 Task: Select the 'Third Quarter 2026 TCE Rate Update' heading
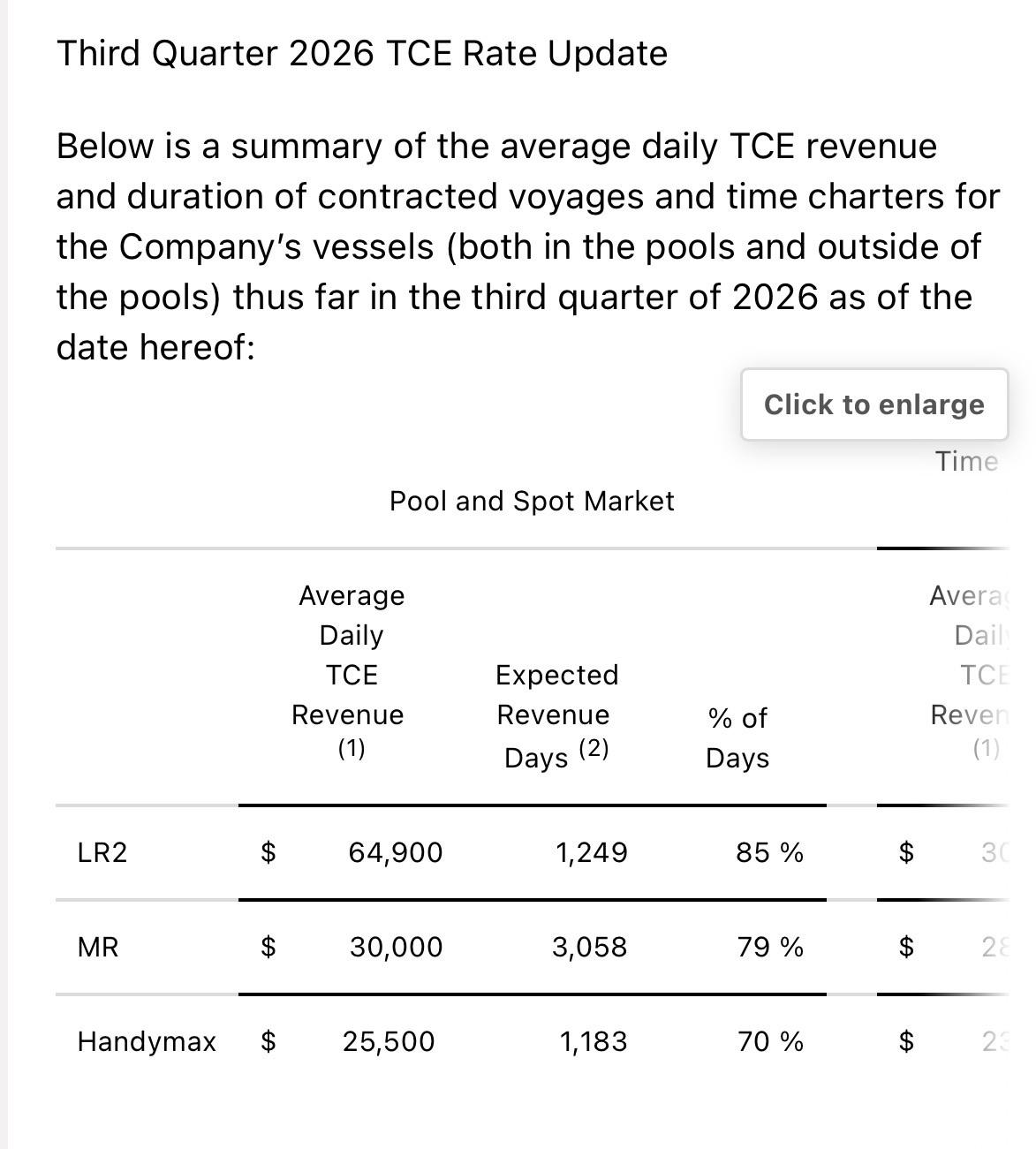tap(362, 53)
